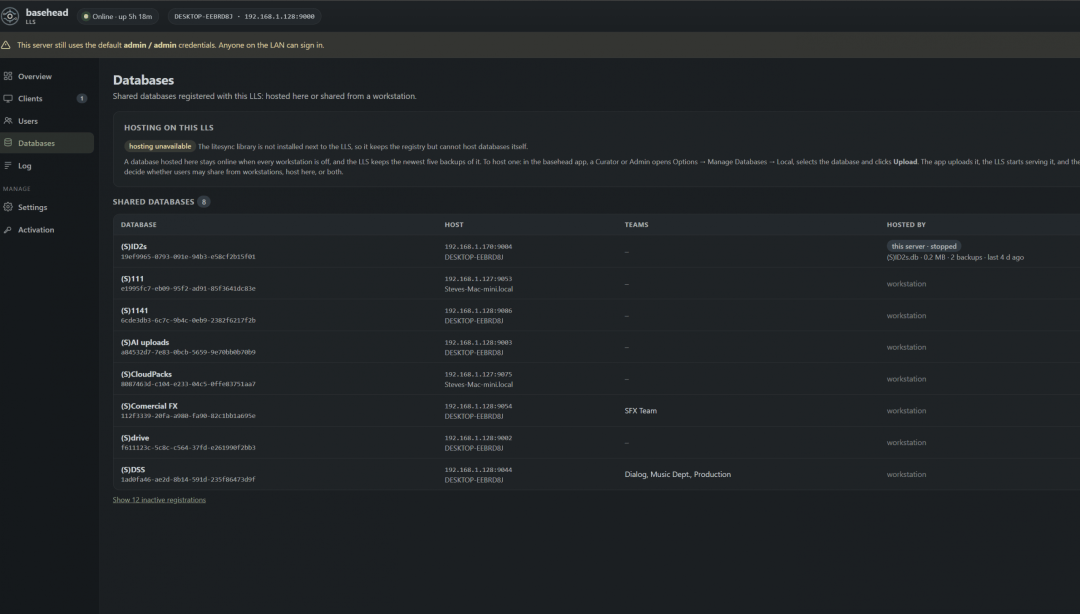1080x614 pixels.
Task: Click host 192.168.1.170:9004
Action: (478, 246)
